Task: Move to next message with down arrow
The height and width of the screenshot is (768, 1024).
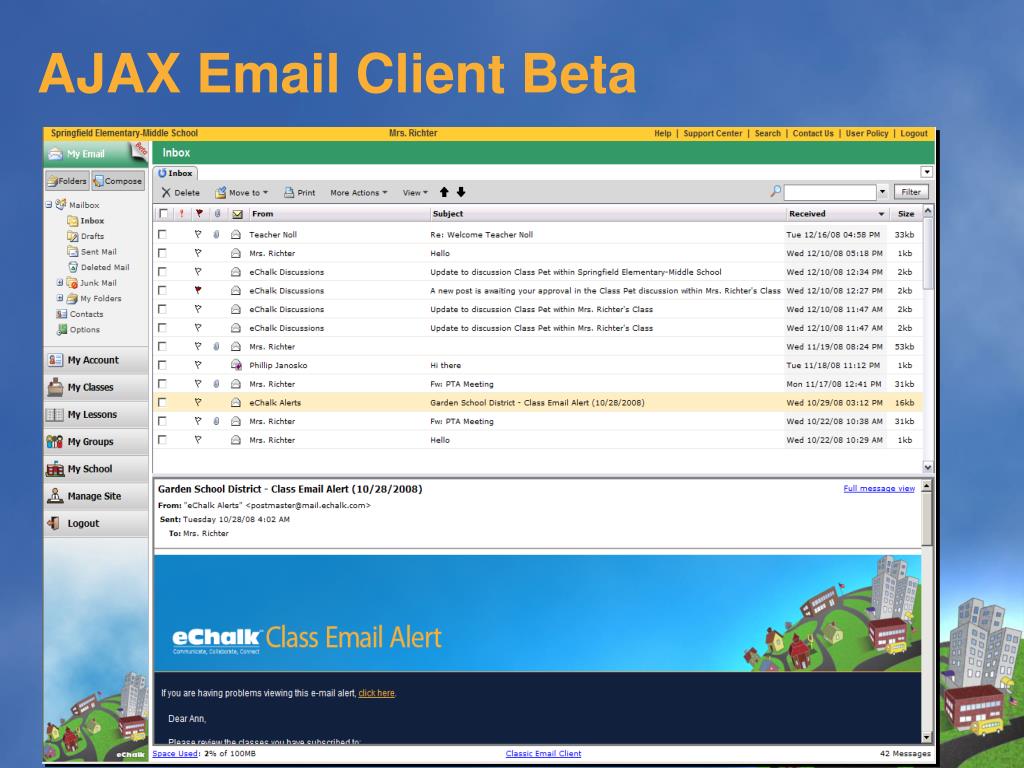Action: [x=461, y=192]
